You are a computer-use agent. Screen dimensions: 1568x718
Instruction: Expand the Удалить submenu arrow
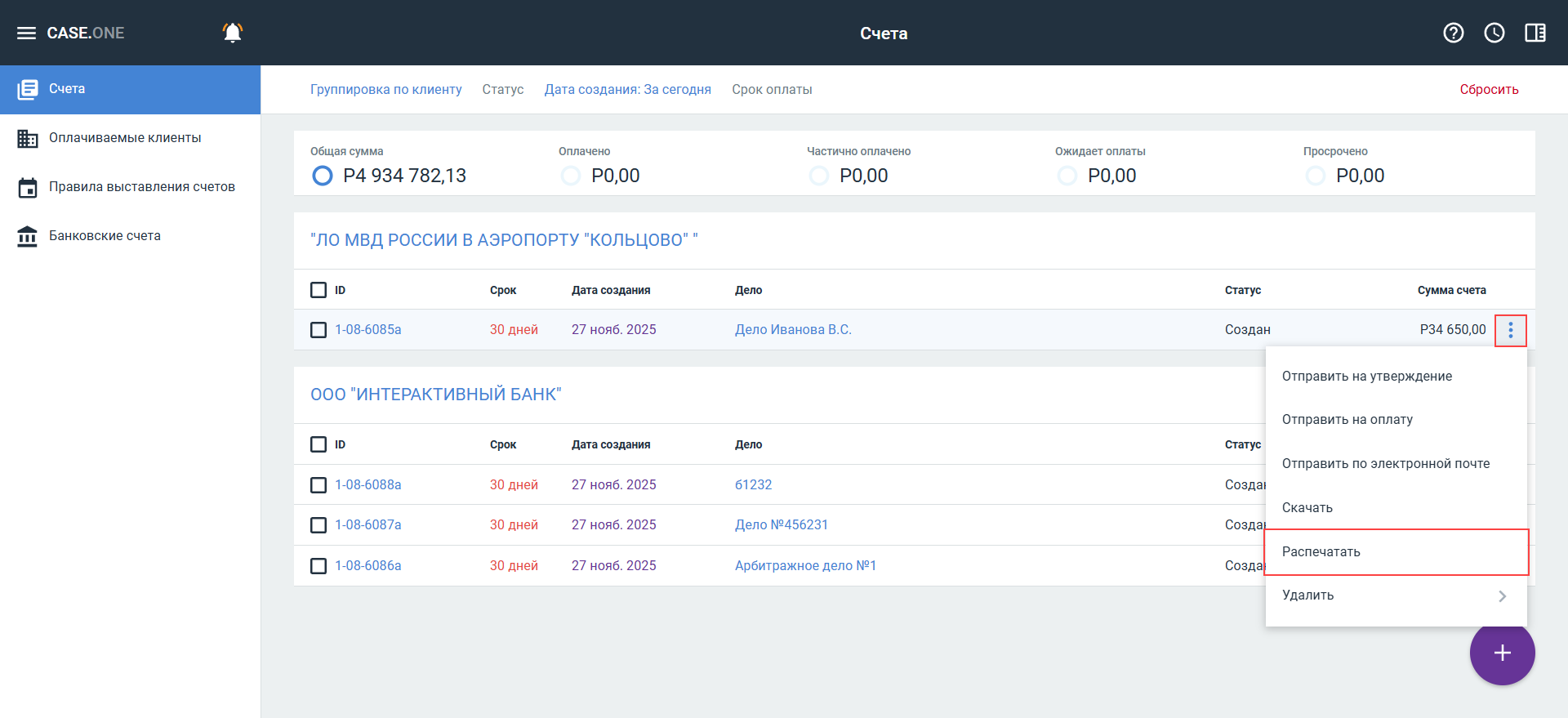click(1502, 596)
